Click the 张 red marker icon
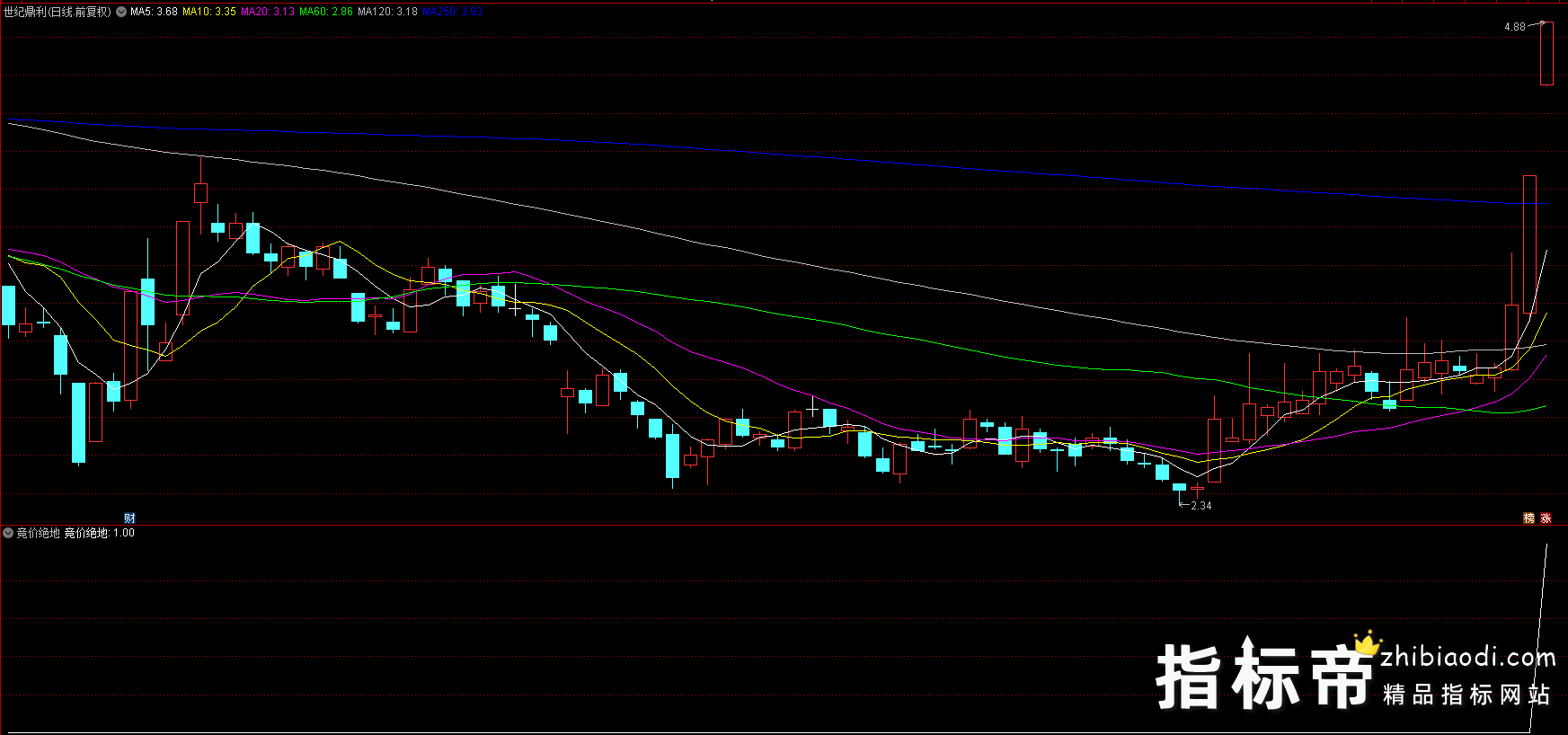 tap(1546, 518)
